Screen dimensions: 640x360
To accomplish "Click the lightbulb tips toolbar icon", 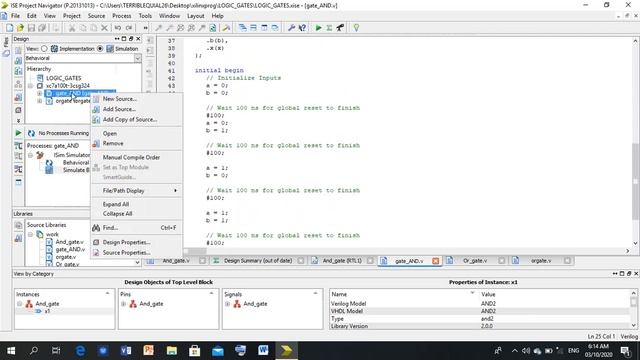I will (x=356, y=28).
